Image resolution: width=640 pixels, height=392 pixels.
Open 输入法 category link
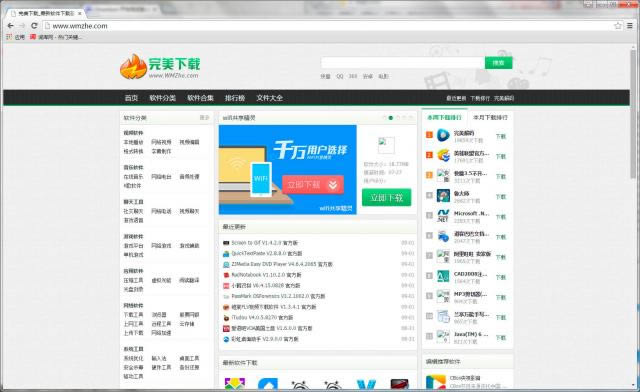[x=159, y=358]
